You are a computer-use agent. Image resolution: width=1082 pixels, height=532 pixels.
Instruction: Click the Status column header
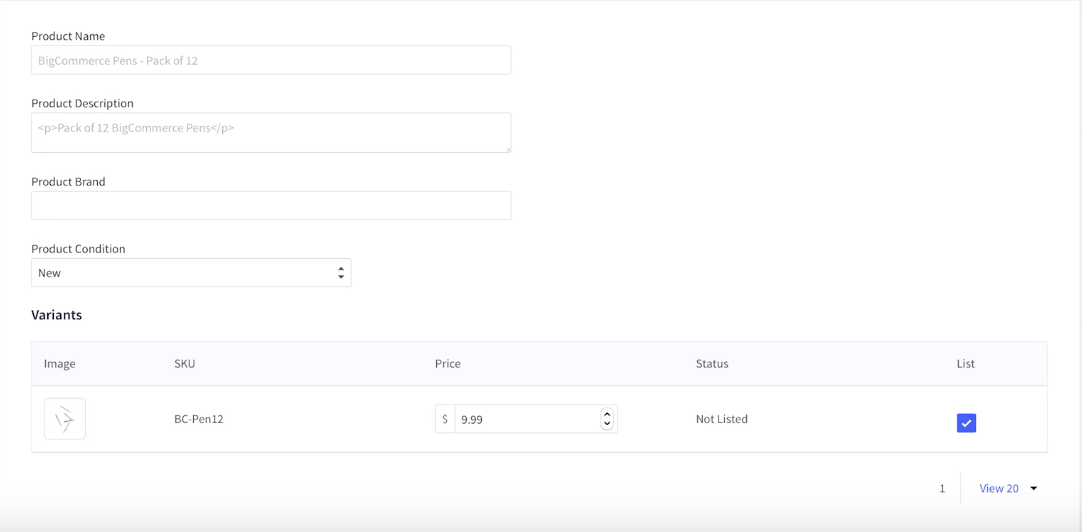click(711, 364)
